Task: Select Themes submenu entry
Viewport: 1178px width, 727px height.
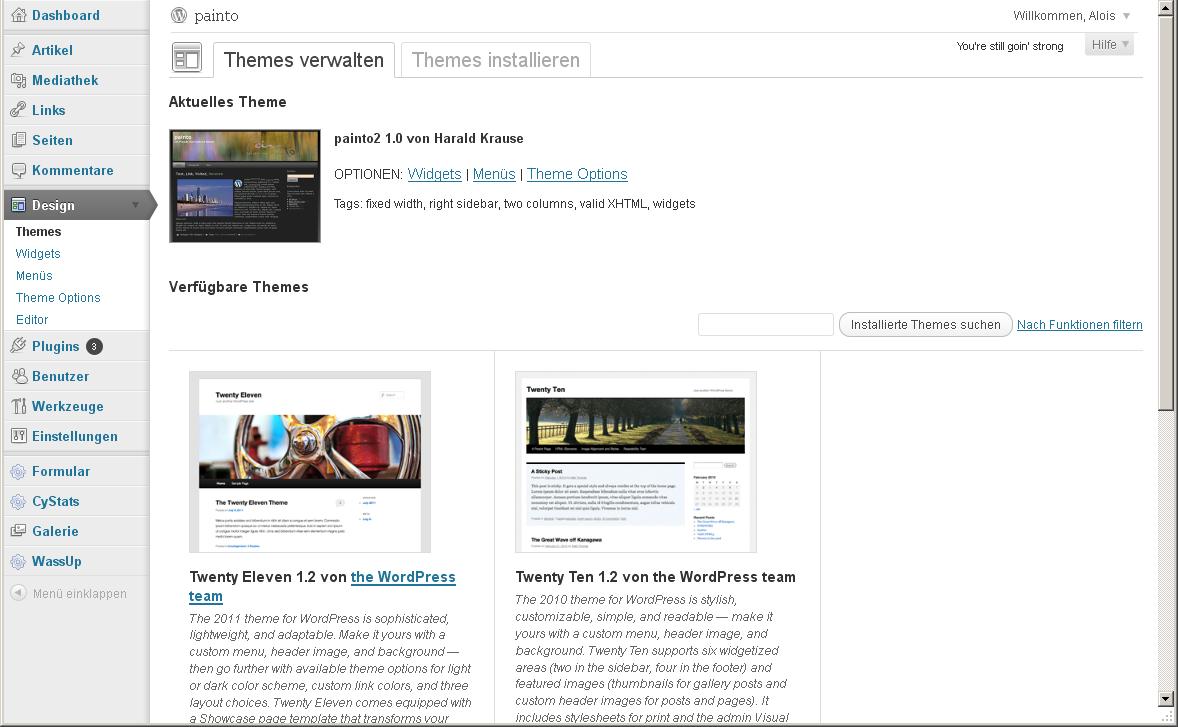Action: [x=38, y=231]
